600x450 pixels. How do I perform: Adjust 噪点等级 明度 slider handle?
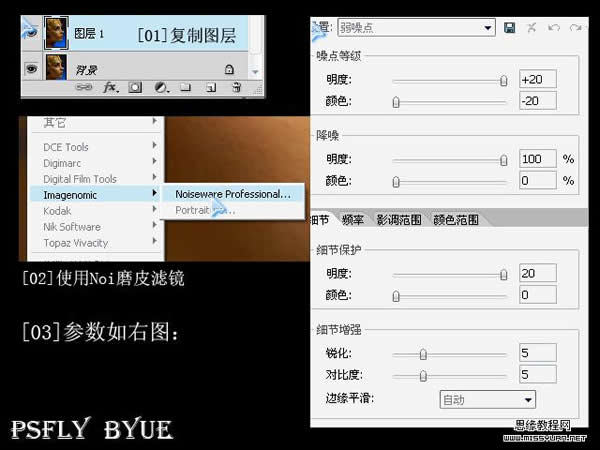pos(504,81)
